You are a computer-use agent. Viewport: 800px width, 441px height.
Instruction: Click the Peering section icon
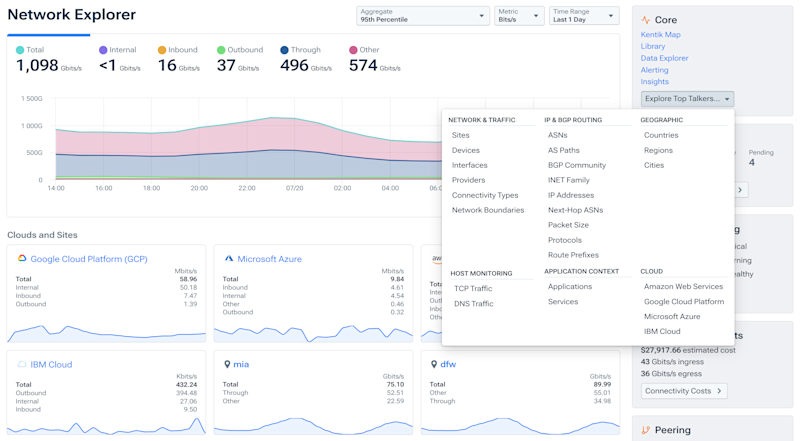645,430
